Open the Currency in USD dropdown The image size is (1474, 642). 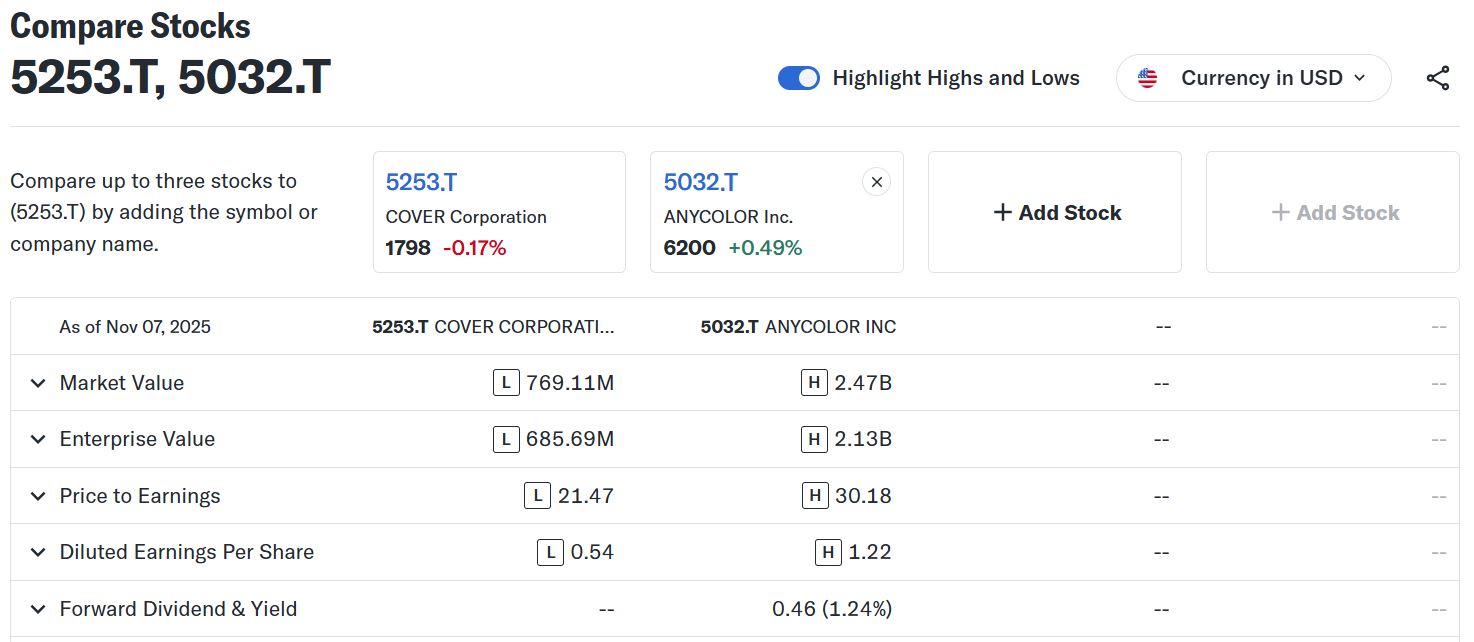tap(1254, 78)
